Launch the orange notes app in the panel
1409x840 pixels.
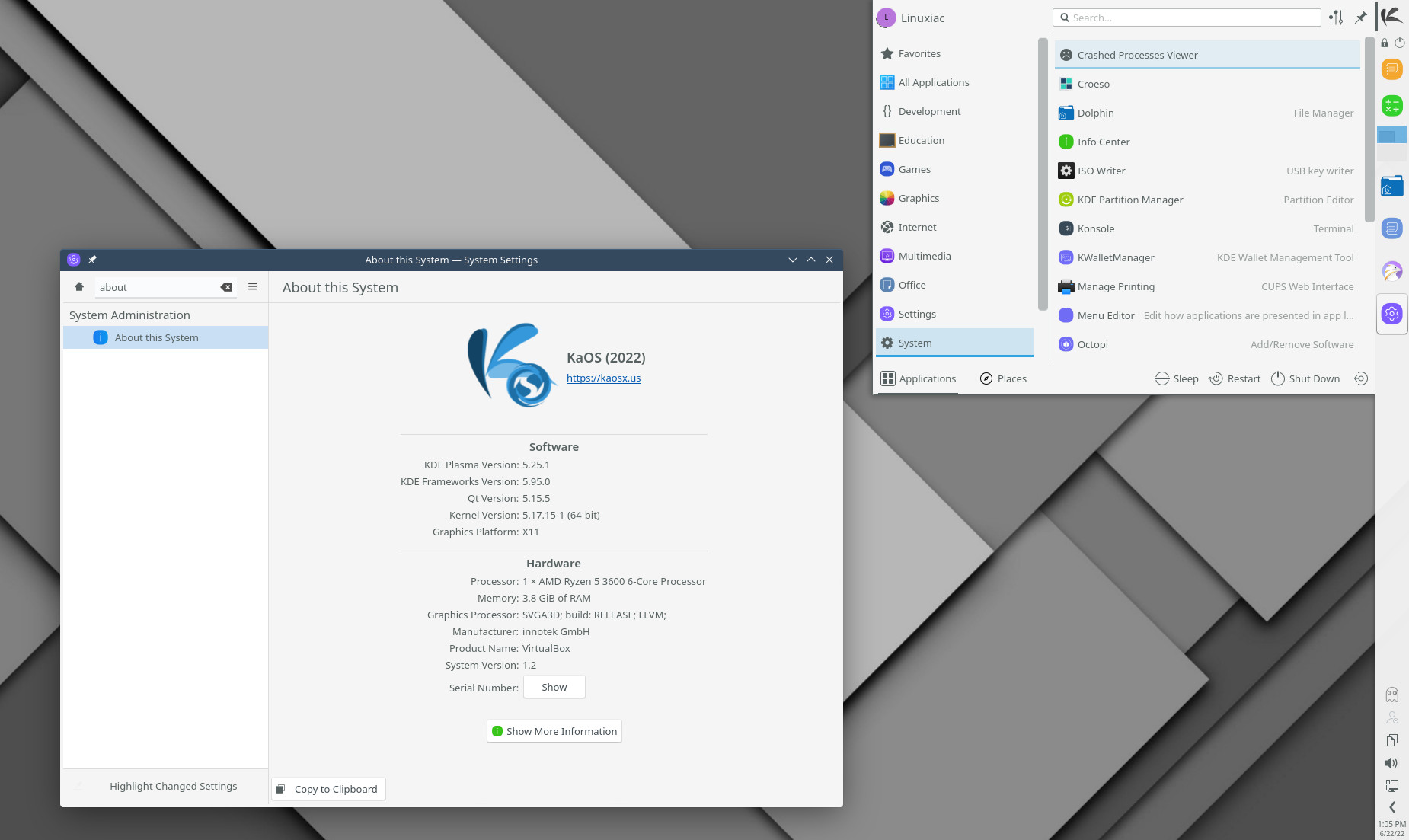tap(1392, 69)
